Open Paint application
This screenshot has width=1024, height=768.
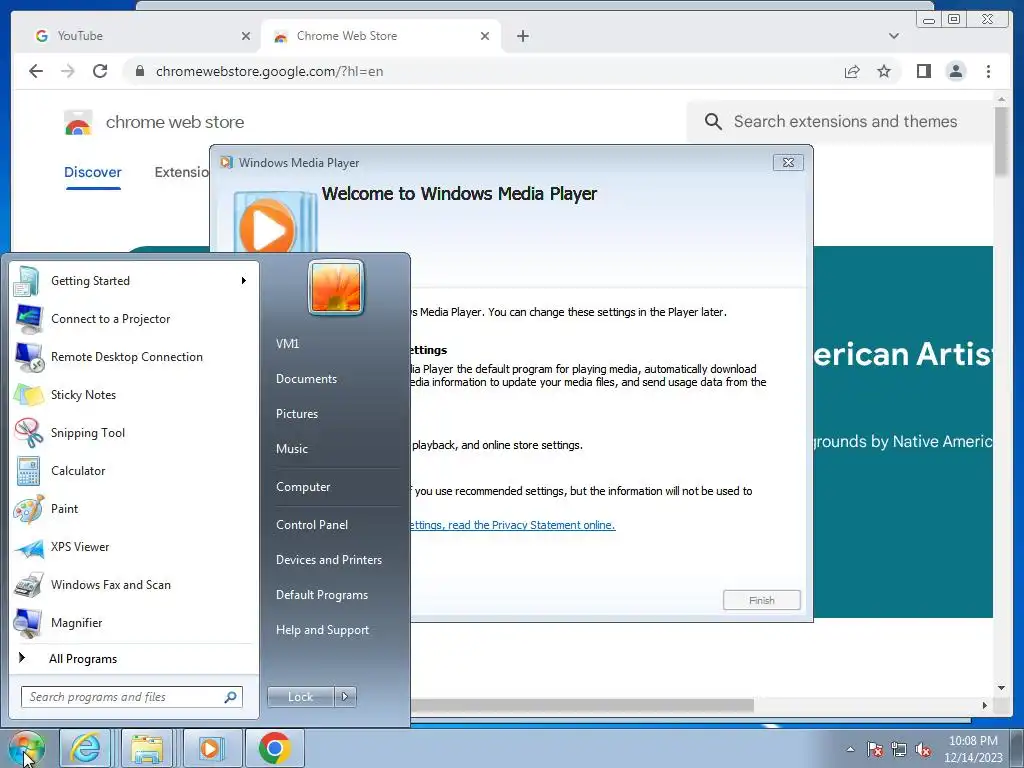tap(134, 509)
